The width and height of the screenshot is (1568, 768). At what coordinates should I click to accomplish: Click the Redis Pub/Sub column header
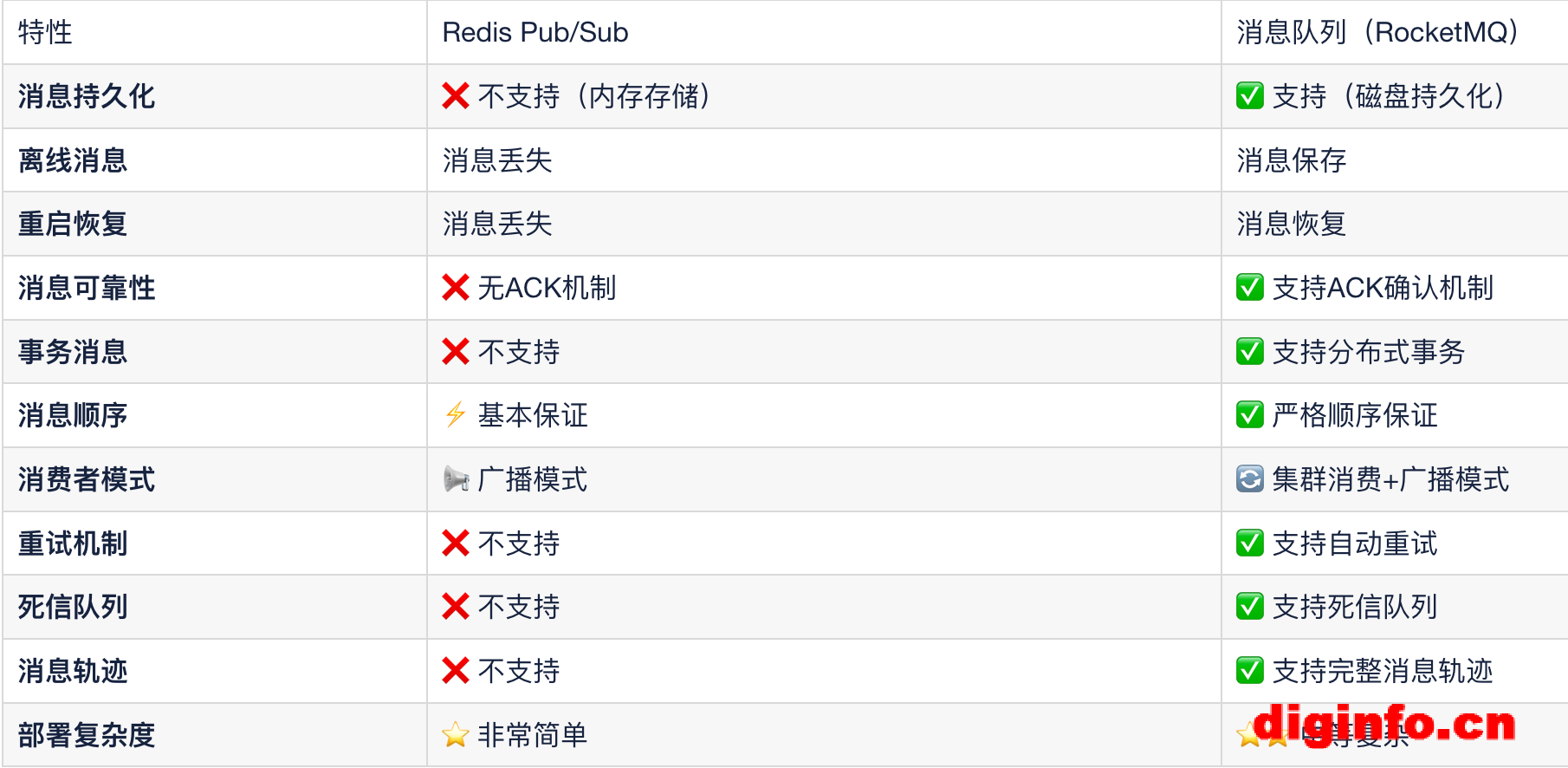pyautogui.click(x=535, y=33)
